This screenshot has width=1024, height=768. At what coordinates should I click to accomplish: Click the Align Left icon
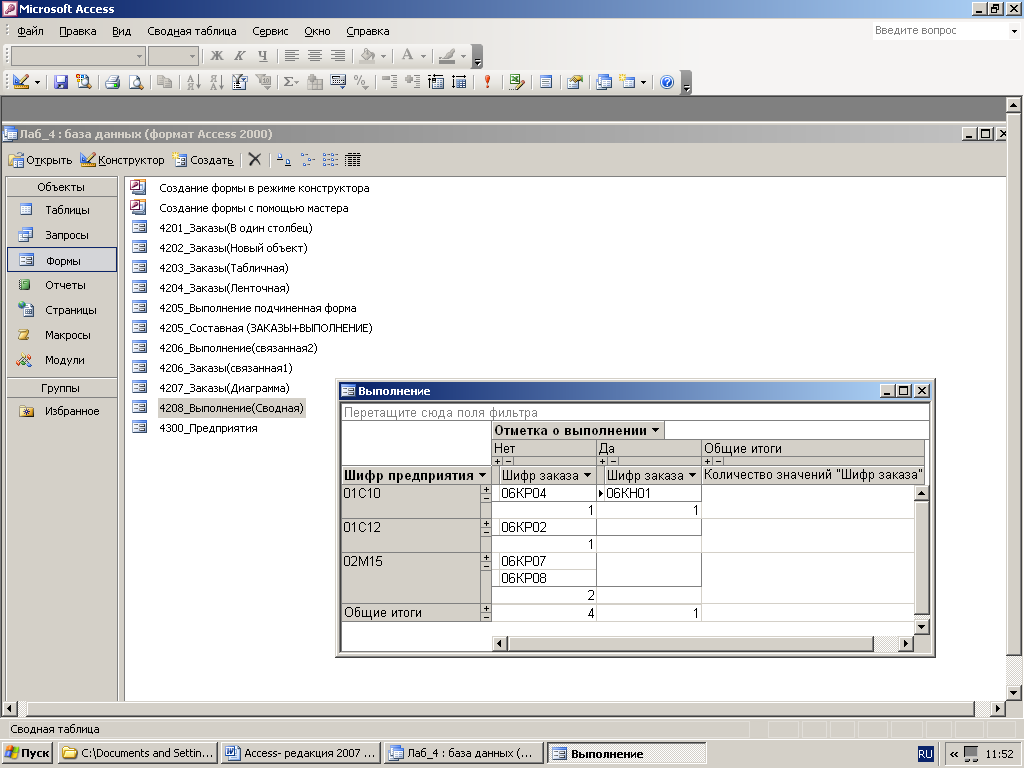pos(291,56)
